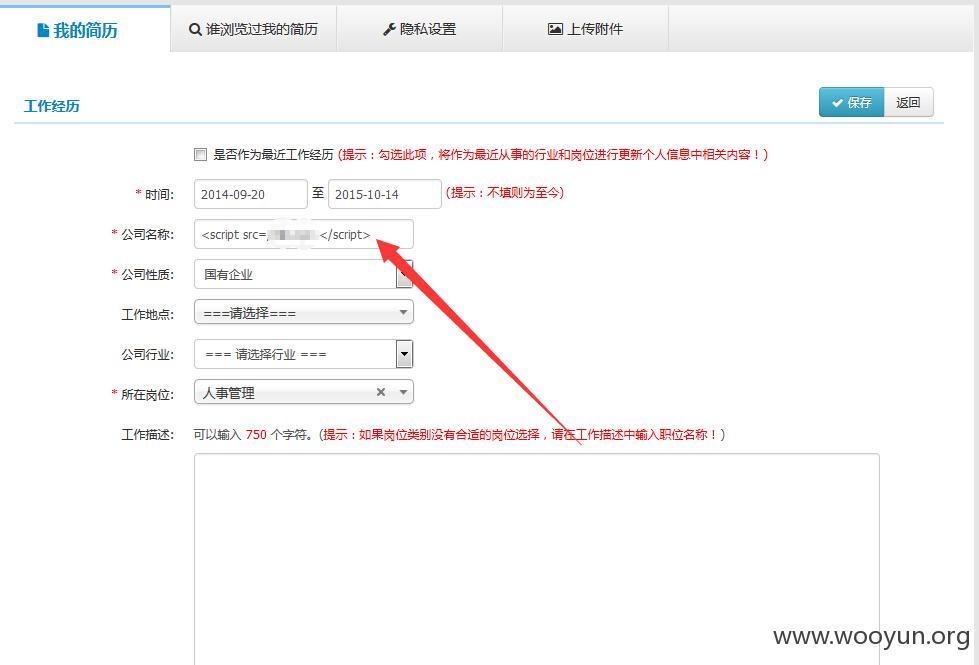Open the 公司行业 请选择行业 dropdown
This screenshot has width=979, height=665.
tap(303, 354)
